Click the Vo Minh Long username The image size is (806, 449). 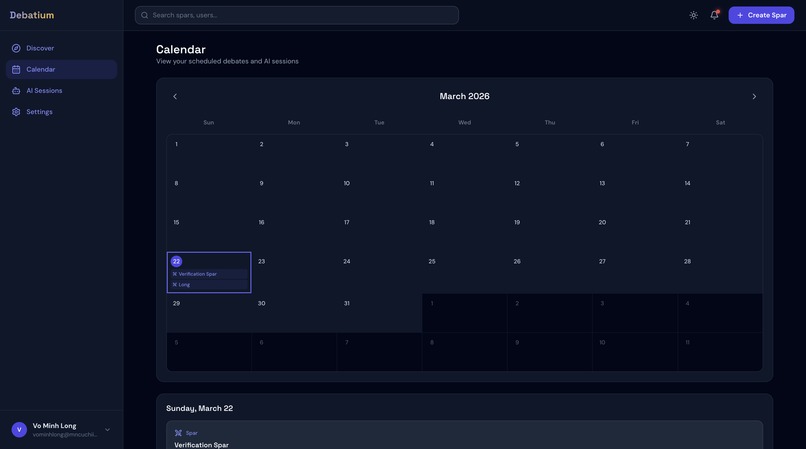54,426
